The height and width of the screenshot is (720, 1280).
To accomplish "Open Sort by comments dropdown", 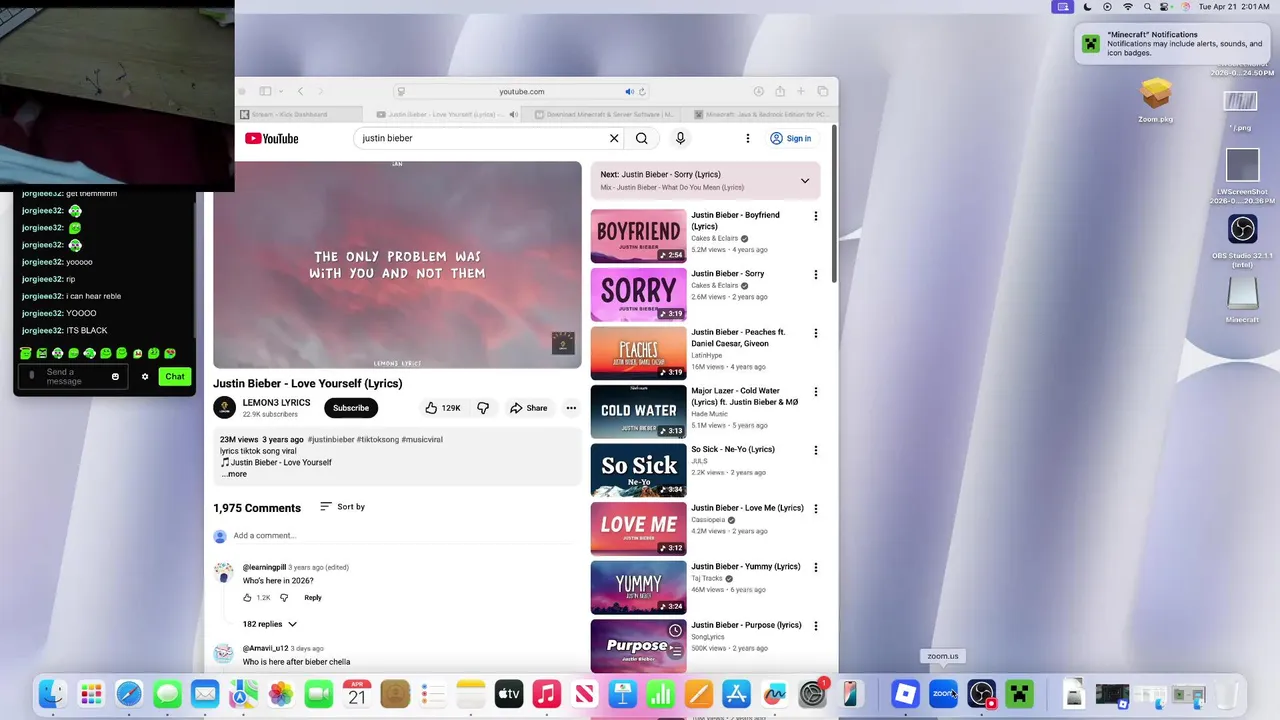I will coord(342,507).
